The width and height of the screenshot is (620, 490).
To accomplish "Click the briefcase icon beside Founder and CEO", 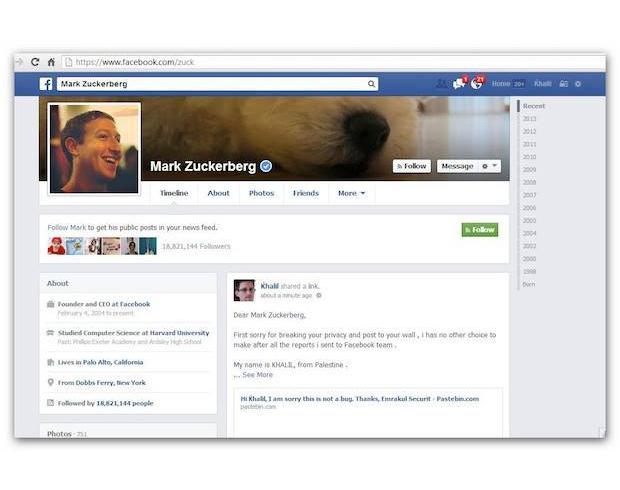I will click(x=51, y=304).
